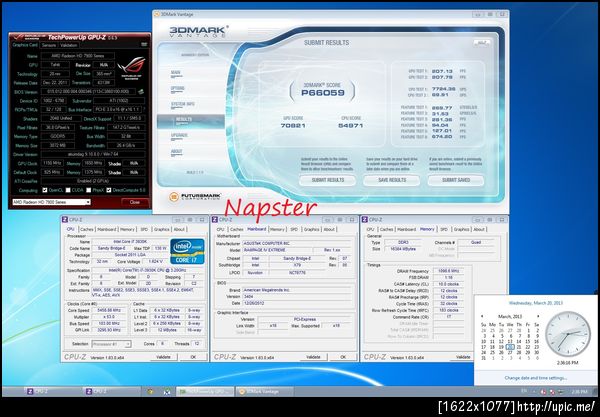Open the CPU-Z processor Selection dropdown
600x417 pixels.
coord(111,344)
